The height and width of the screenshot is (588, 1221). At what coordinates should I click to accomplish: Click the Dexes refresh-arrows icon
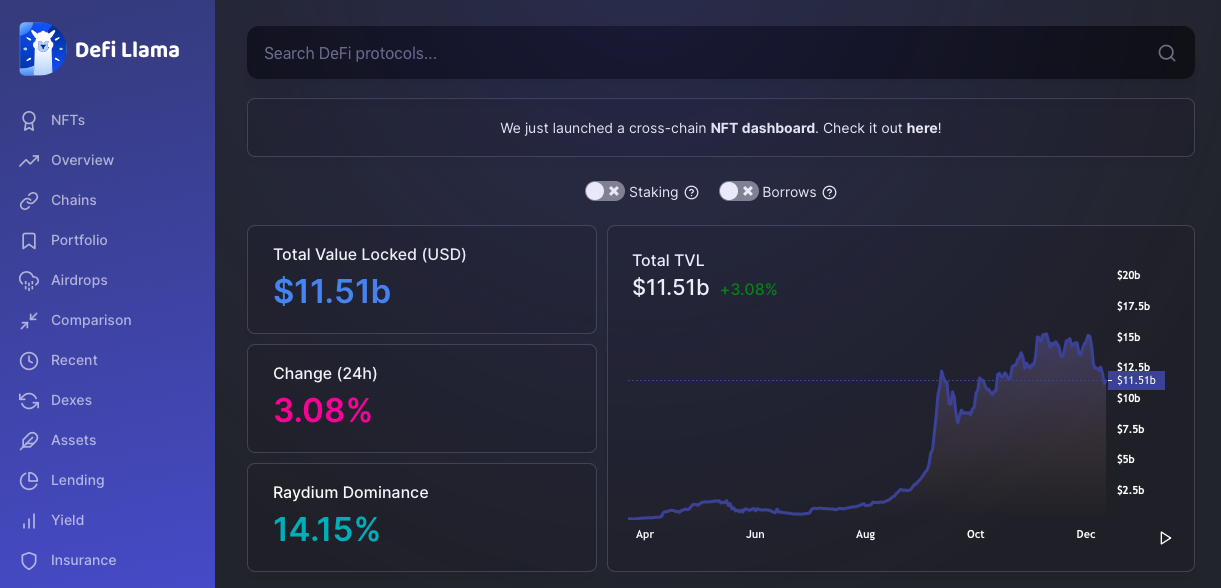coord(29,400)
